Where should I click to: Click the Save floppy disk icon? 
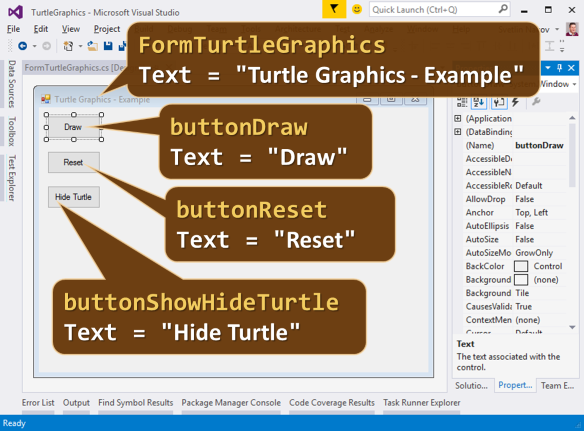[108, 46]
